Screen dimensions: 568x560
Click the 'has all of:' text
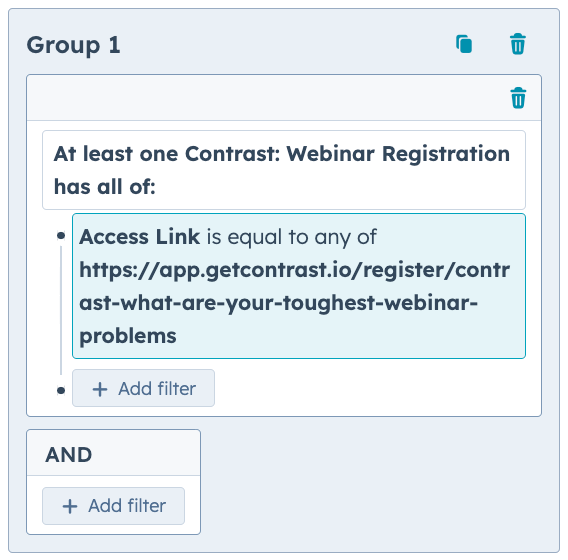click(x=105, y=187)
